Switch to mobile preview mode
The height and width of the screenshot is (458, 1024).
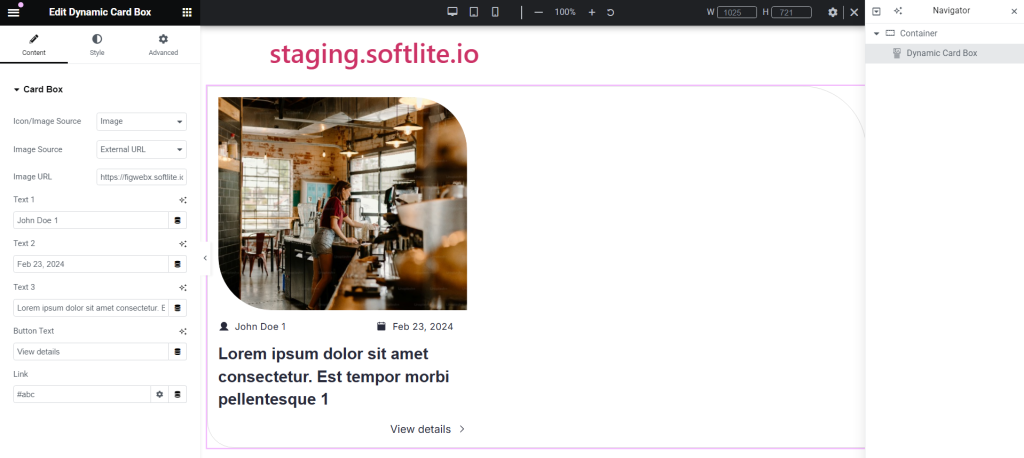click(495, 12)
